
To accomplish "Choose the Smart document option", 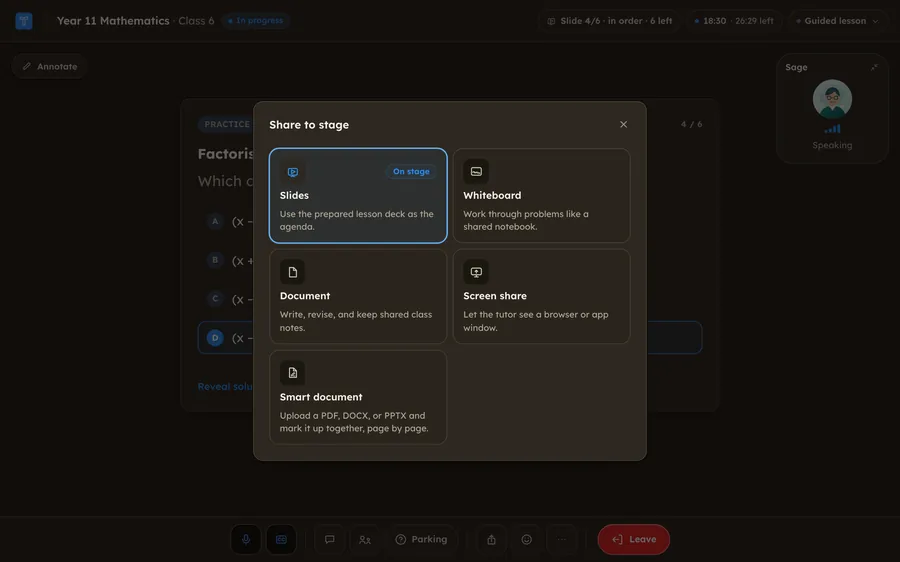I will coord(358,397).
